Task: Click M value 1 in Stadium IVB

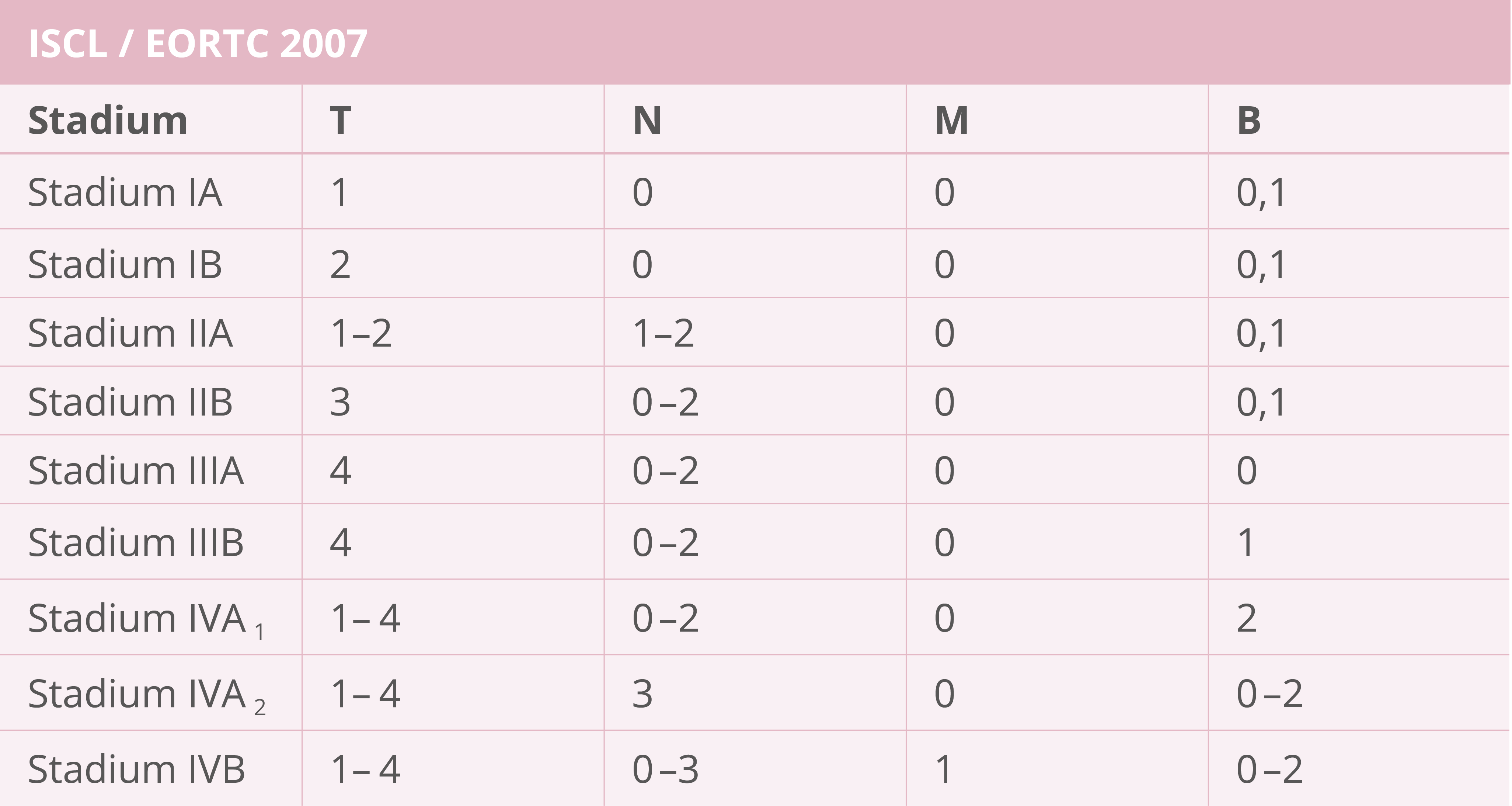Action: [x=943, y=769]
